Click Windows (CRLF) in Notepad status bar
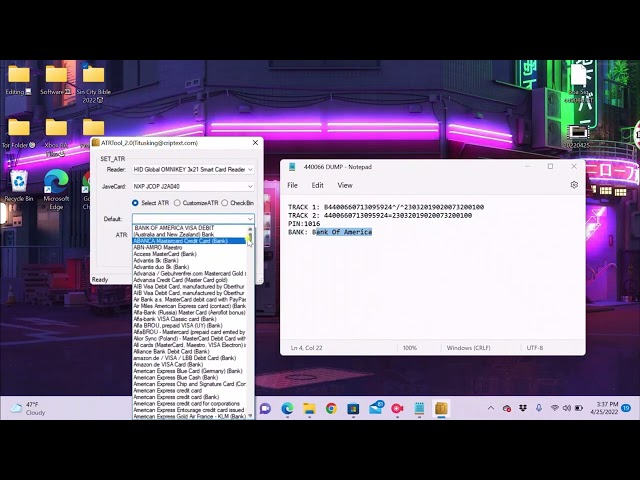Image resolution: width=640 pixels, height=480 pixels. (x=469, y=348)
